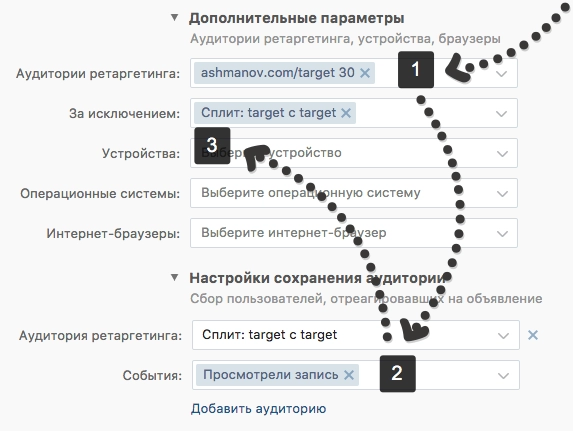Open the Операционные системы dropdown arrow
The width and height of the screenshot is (573, 431).
(x=502, y=193)
